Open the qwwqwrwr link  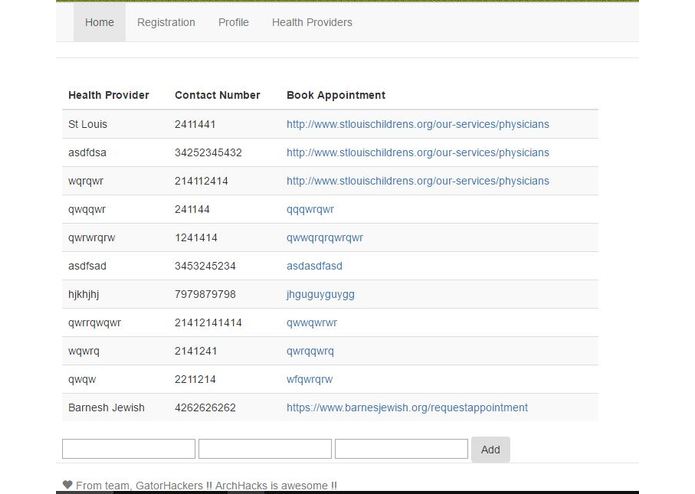point(312,323)
